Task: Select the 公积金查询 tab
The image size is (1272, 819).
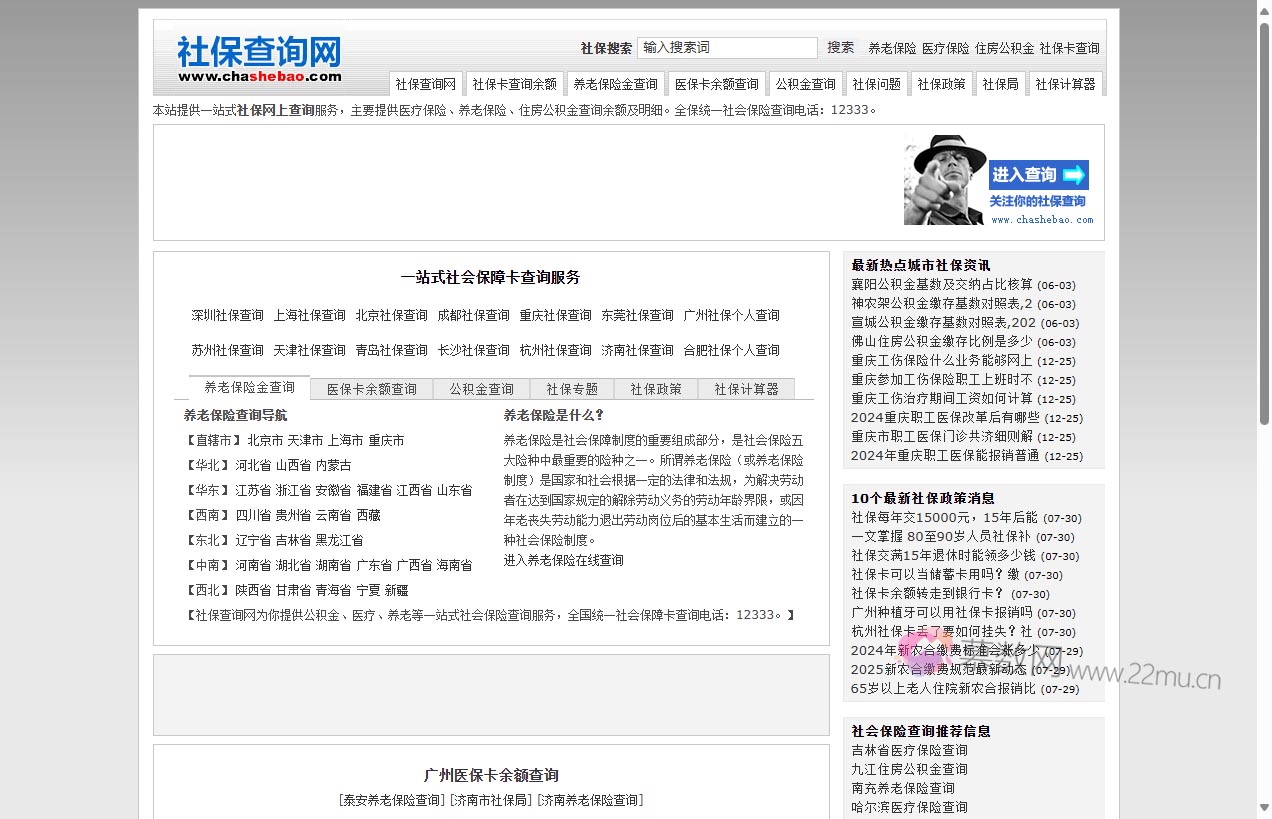Action: 481,388
